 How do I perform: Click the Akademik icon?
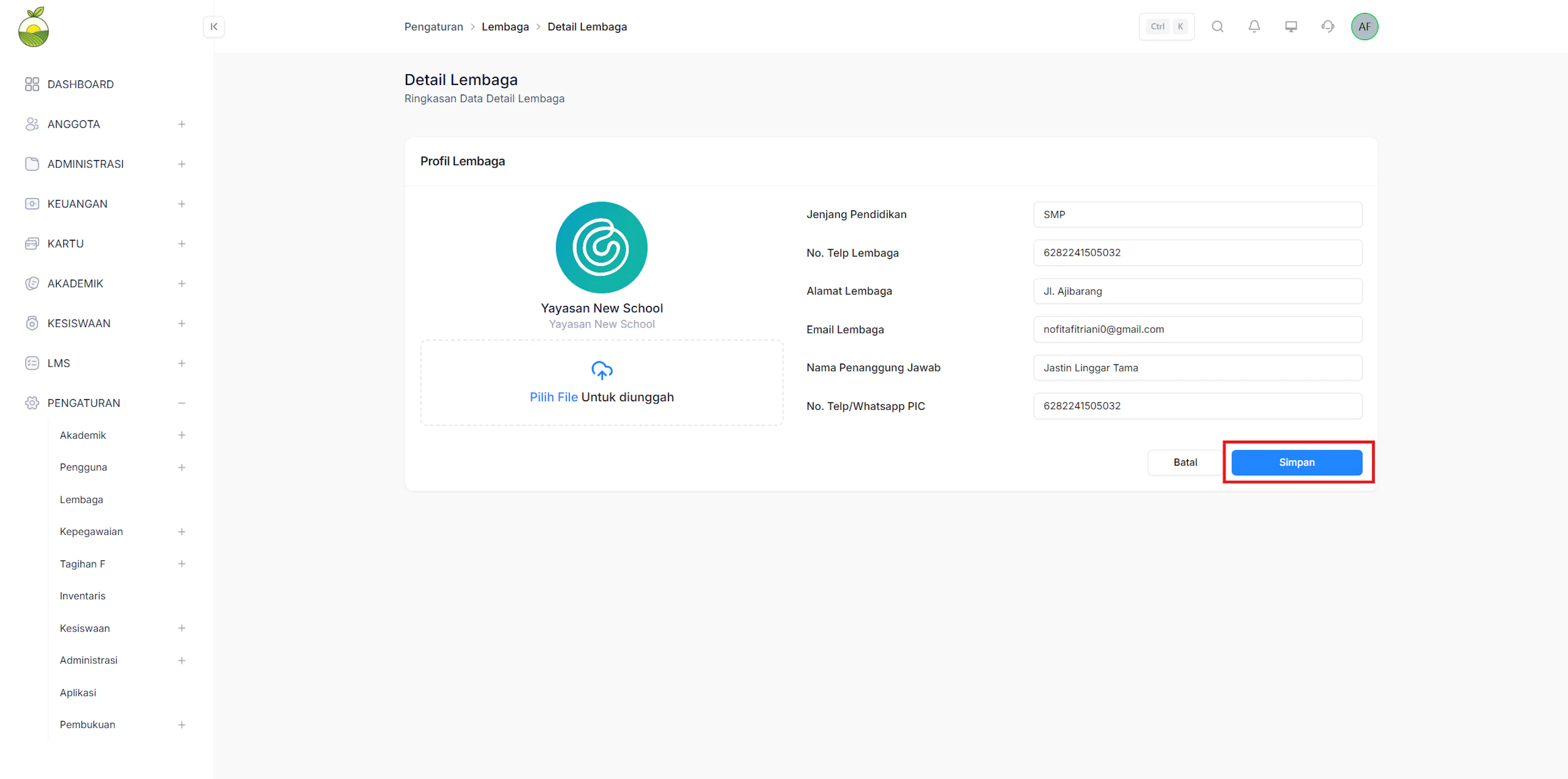coord(32,284)
